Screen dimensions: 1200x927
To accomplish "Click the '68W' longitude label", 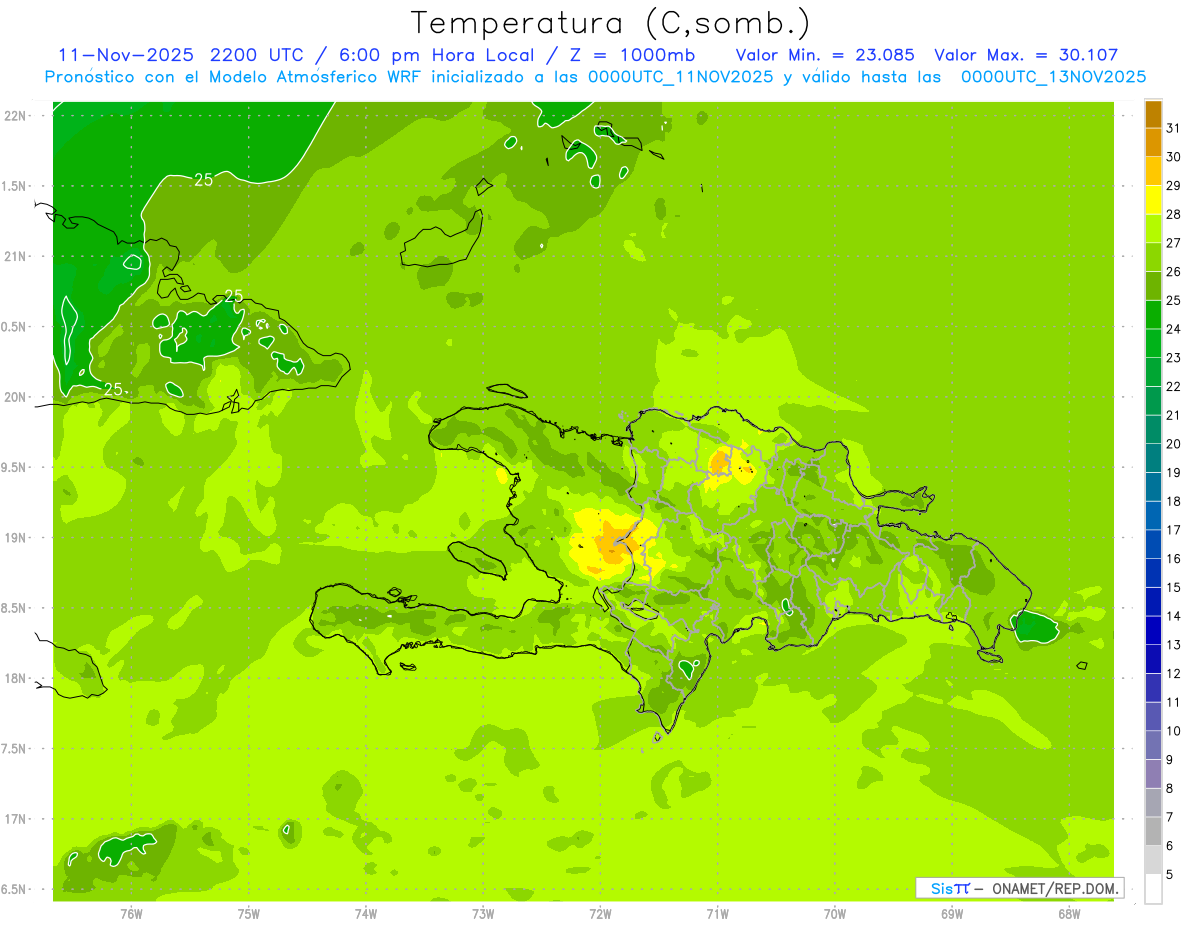I will click(x=1069, y=914).
